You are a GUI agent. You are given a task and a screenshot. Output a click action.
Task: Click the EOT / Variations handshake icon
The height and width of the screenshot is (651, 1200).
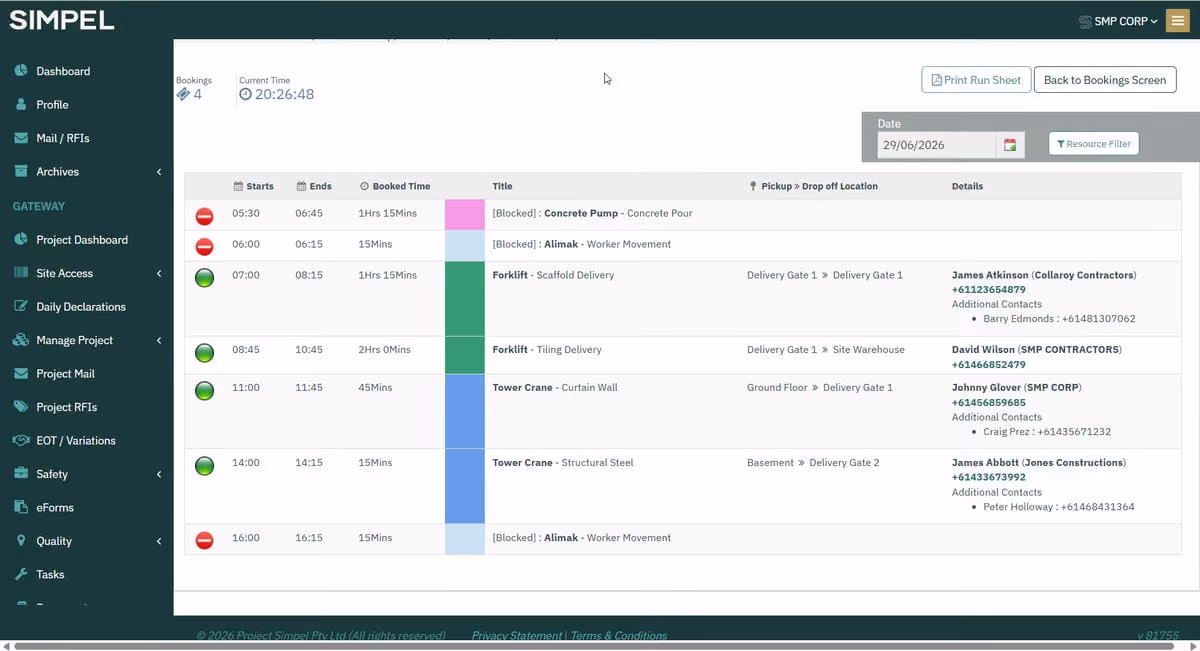(21, 440)
